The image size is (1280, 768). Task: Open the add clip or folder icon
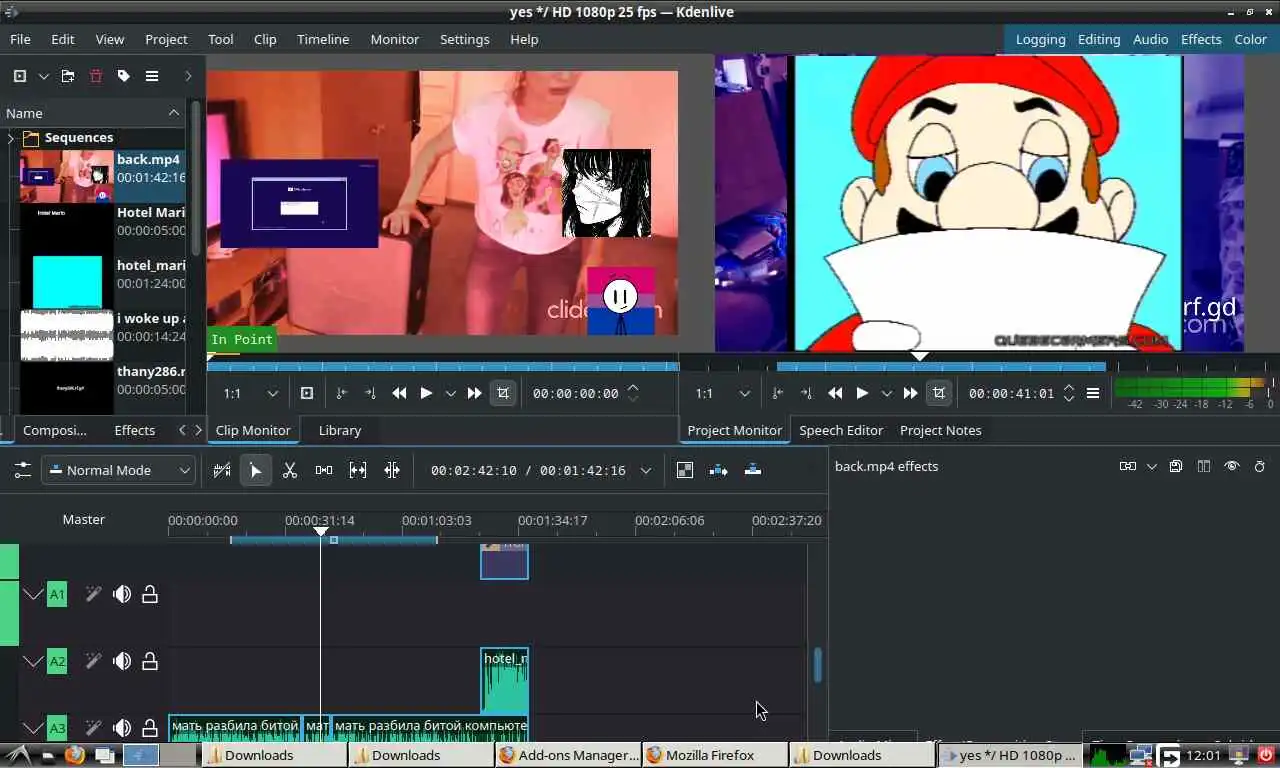[20, 76]
